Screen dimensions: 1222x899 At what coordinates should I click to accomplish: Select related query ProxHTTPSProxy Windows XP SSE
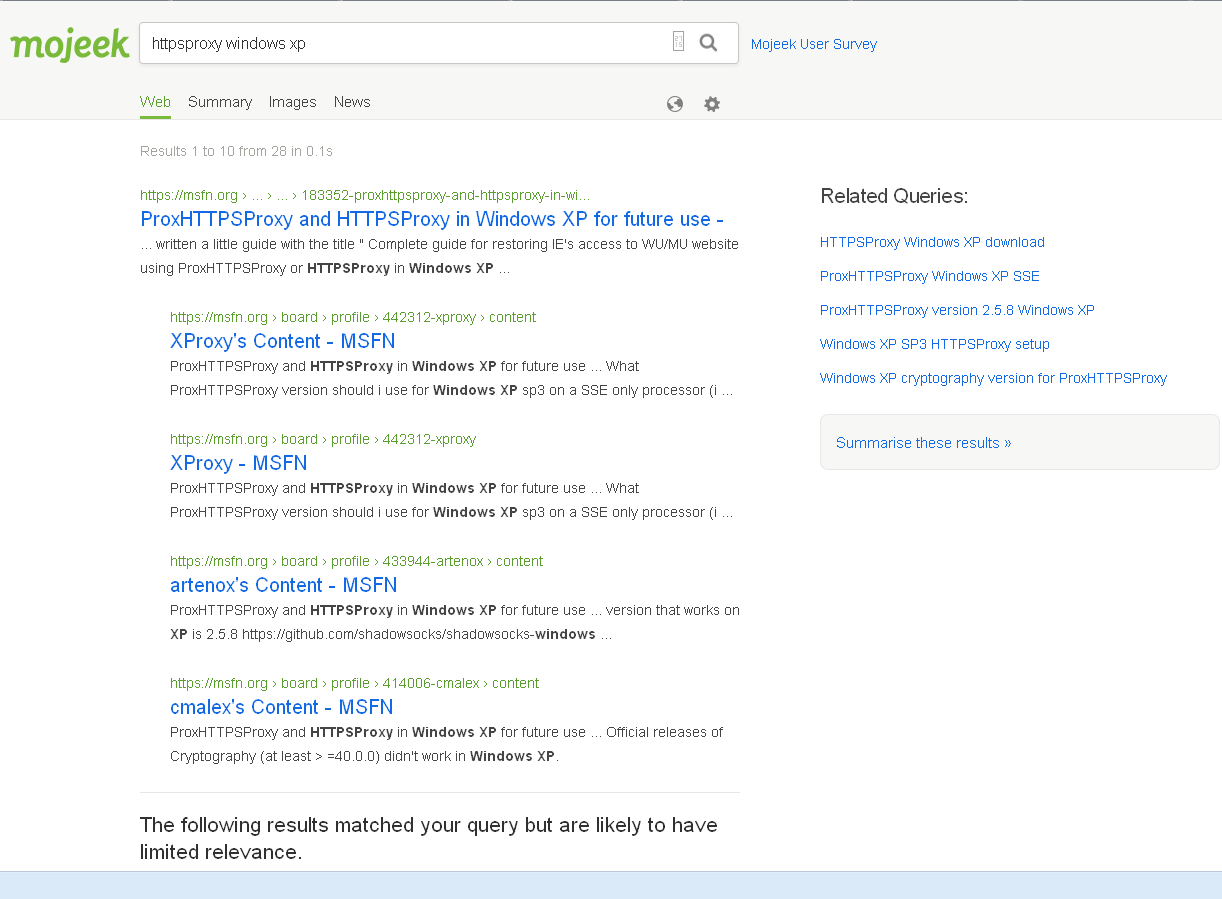(930, 276)
